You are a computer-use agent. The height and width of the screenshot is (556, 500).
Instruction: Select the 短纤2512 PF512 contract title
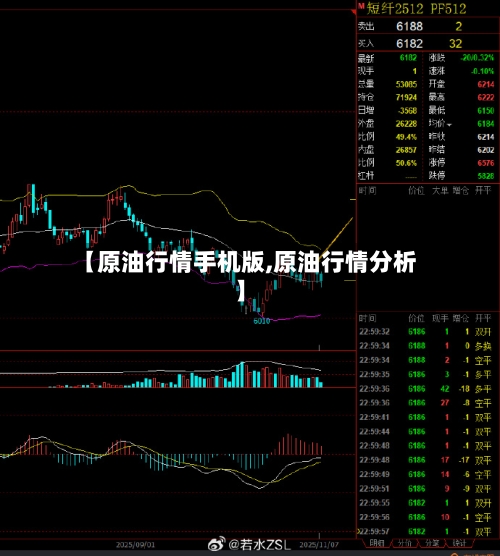pos(416,9)
